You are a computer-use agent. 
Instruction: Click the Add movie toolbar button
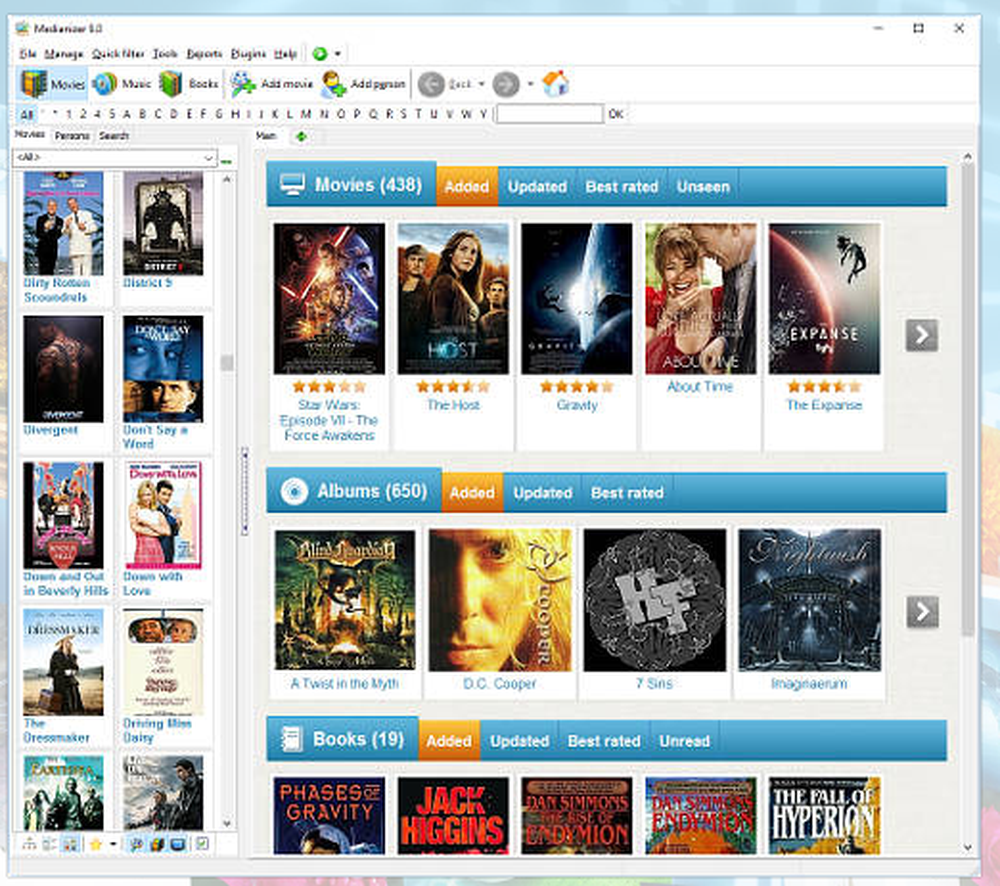click(x=272, y=84)
